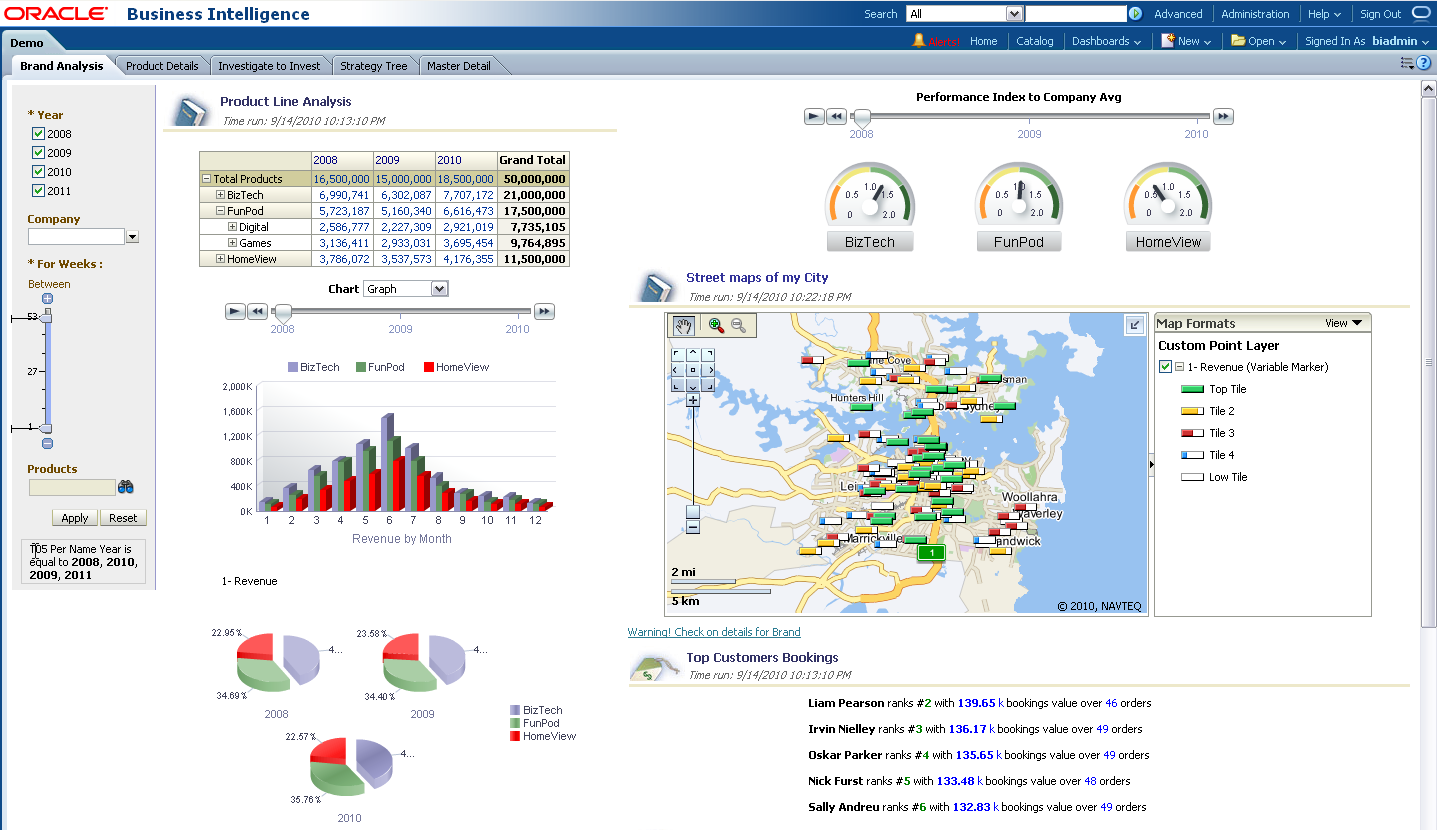Image resolution: width=1437 pixels, height=830 pixels.
Task: Click the map zoom minus button
Action: 693,526
